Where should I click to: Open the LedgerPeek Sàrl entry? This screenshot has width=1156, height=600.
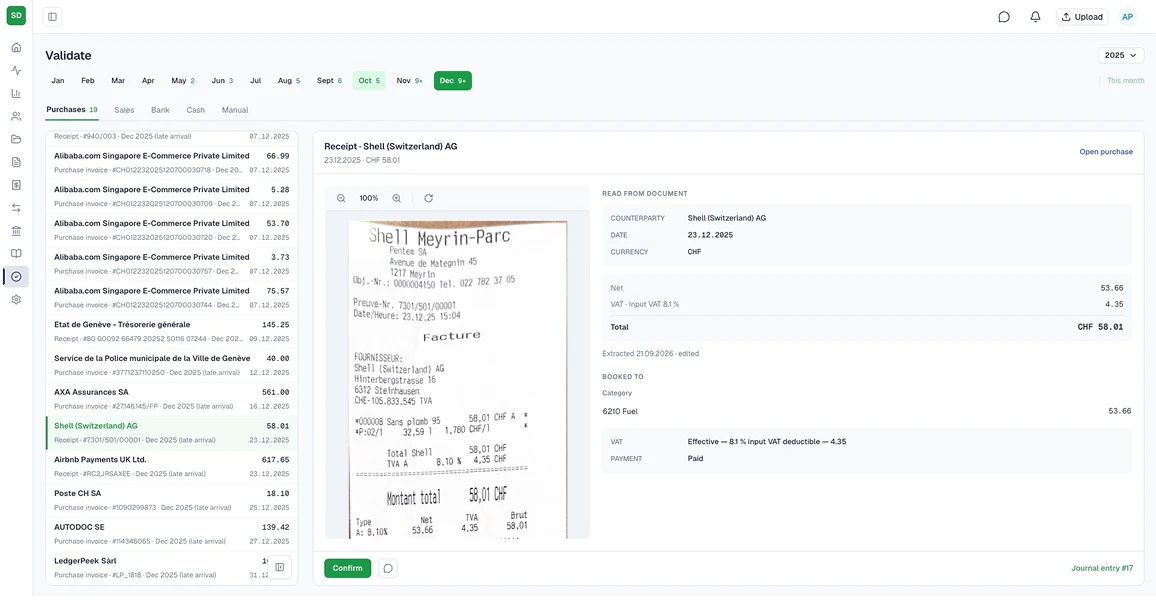click(172, 568)
